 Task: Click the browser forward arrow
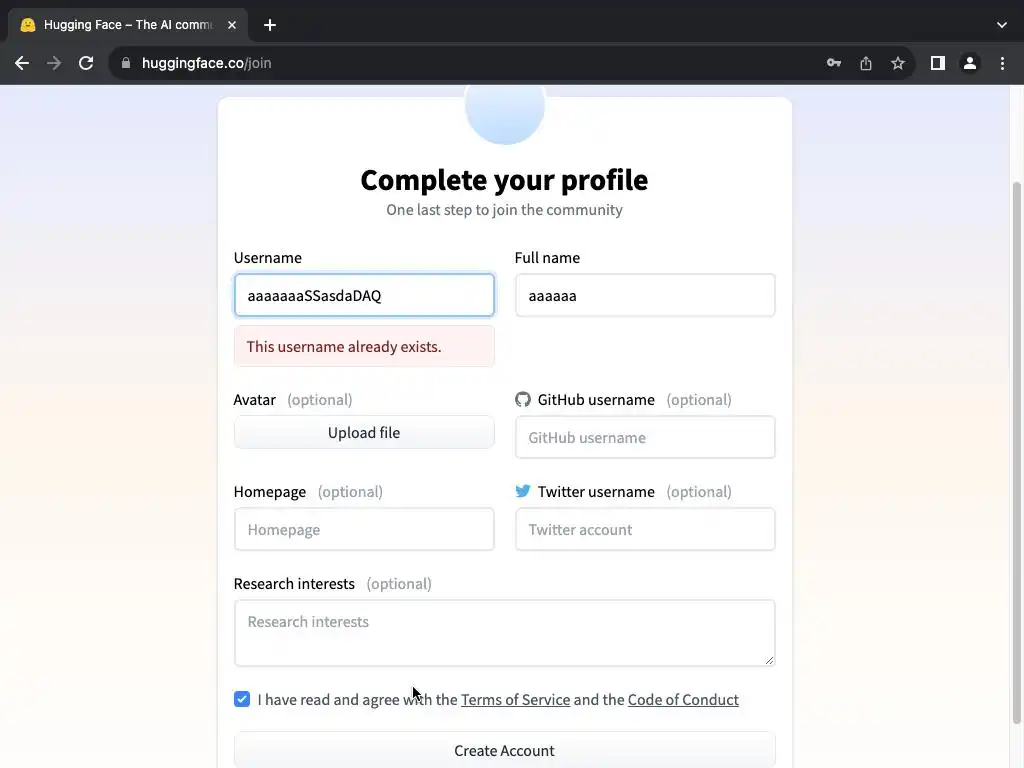coord(54,63)
